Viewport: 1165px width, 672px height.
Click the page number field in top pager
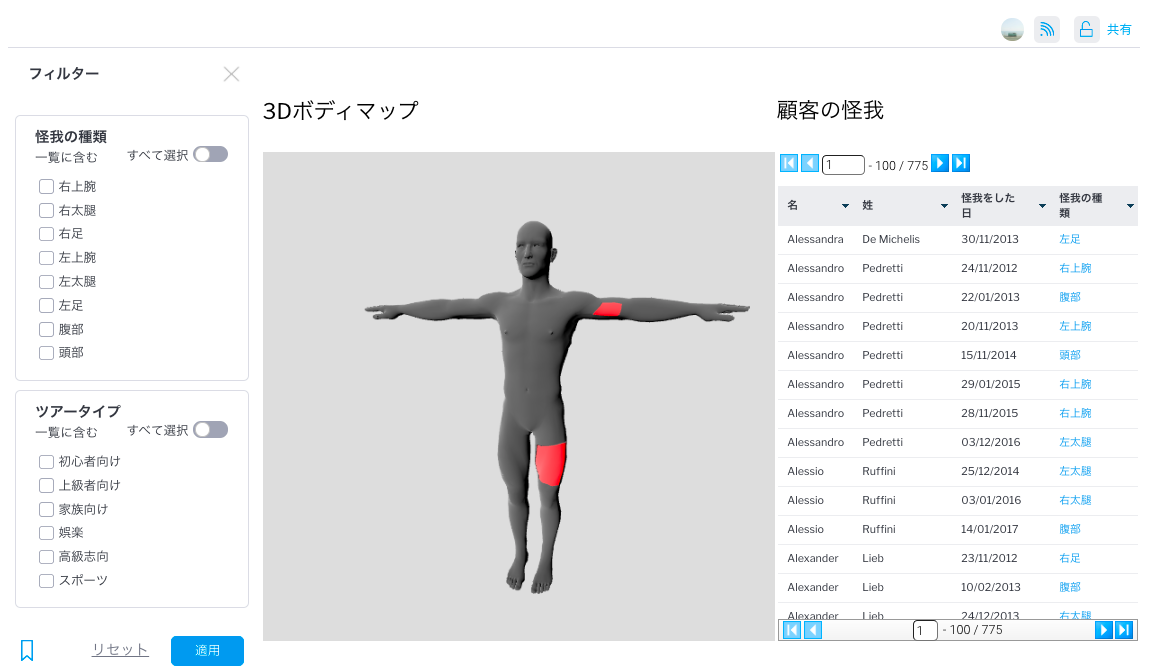842,165
